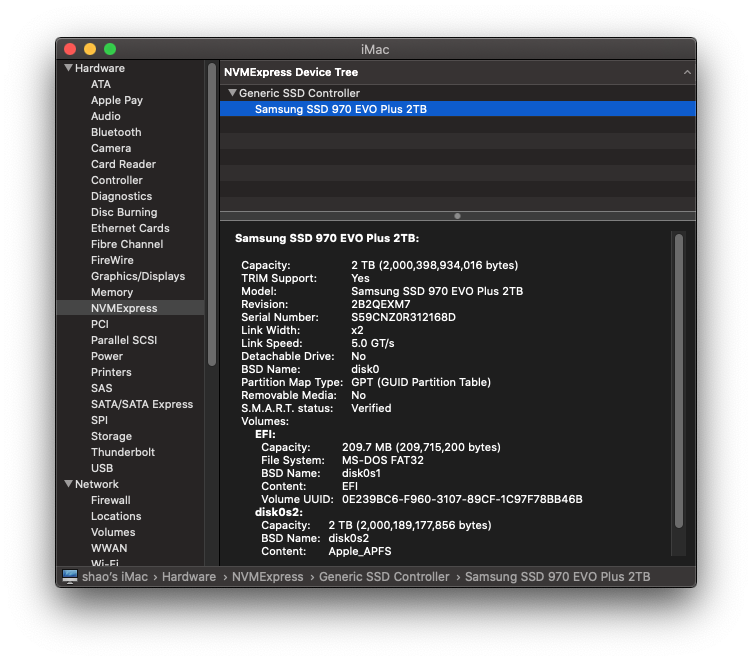Image resolution: width=752 pixels, height=661 pixels.
Task: Click the Link Width value x2
Action: point(357,330)
